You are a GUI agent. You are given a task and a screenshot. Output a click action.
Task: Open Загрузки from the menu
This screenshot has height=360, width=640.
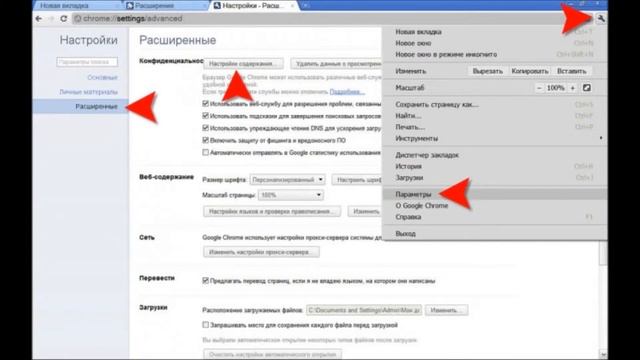[494, 178]
